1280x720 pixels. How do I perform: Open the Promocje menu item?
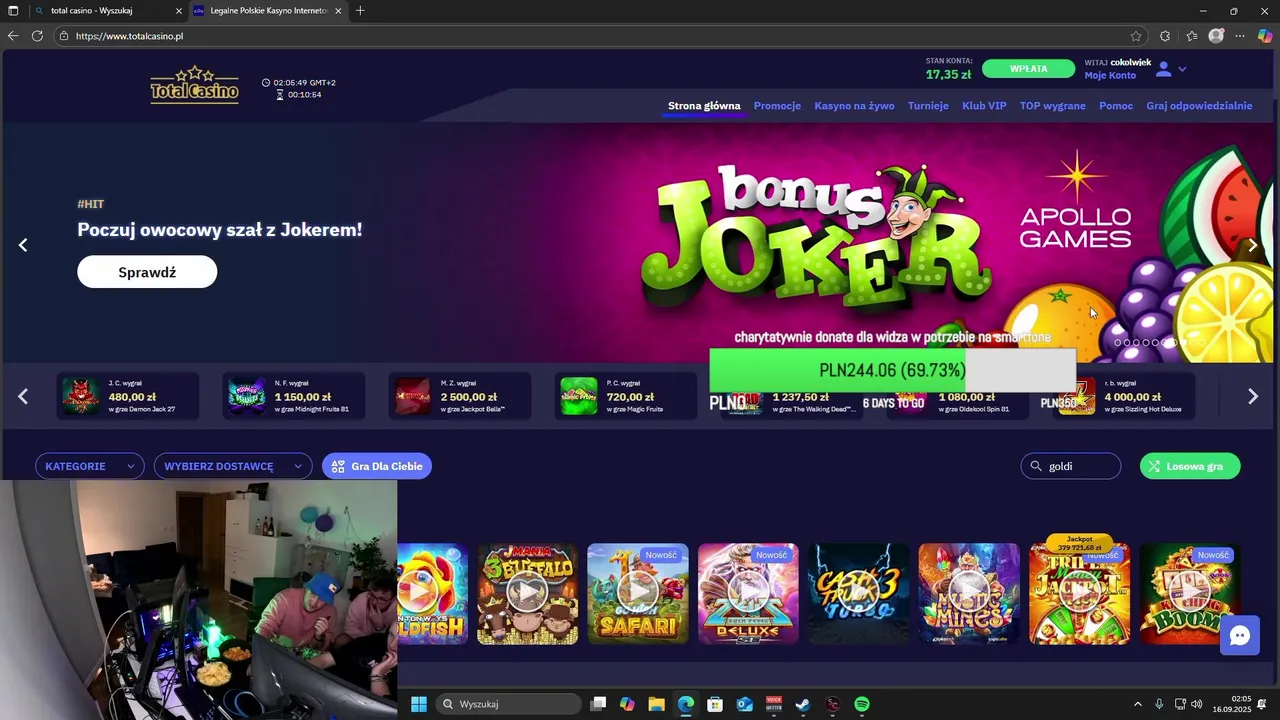coord(777,106)
